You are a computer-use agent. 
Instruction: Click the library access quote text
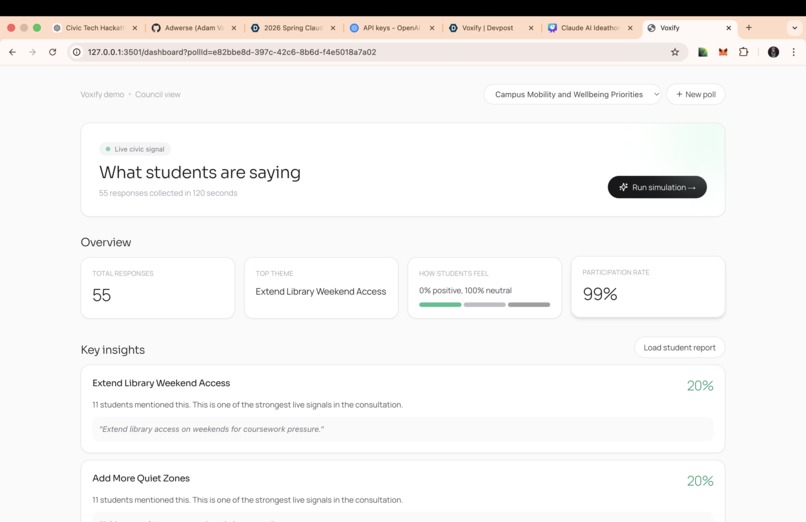[x=211, y=429]
